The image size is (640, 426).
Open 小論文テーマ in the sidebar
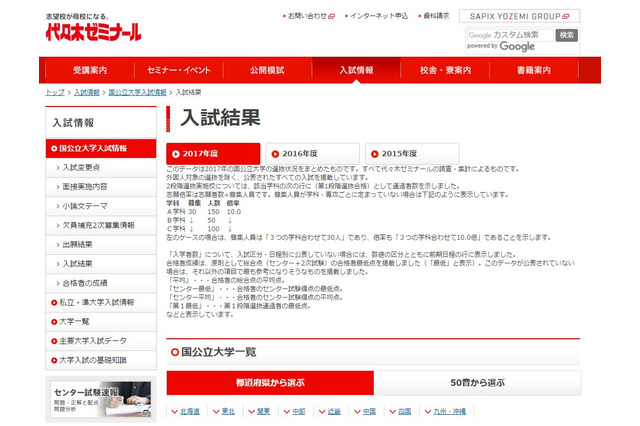pos(101,206)
